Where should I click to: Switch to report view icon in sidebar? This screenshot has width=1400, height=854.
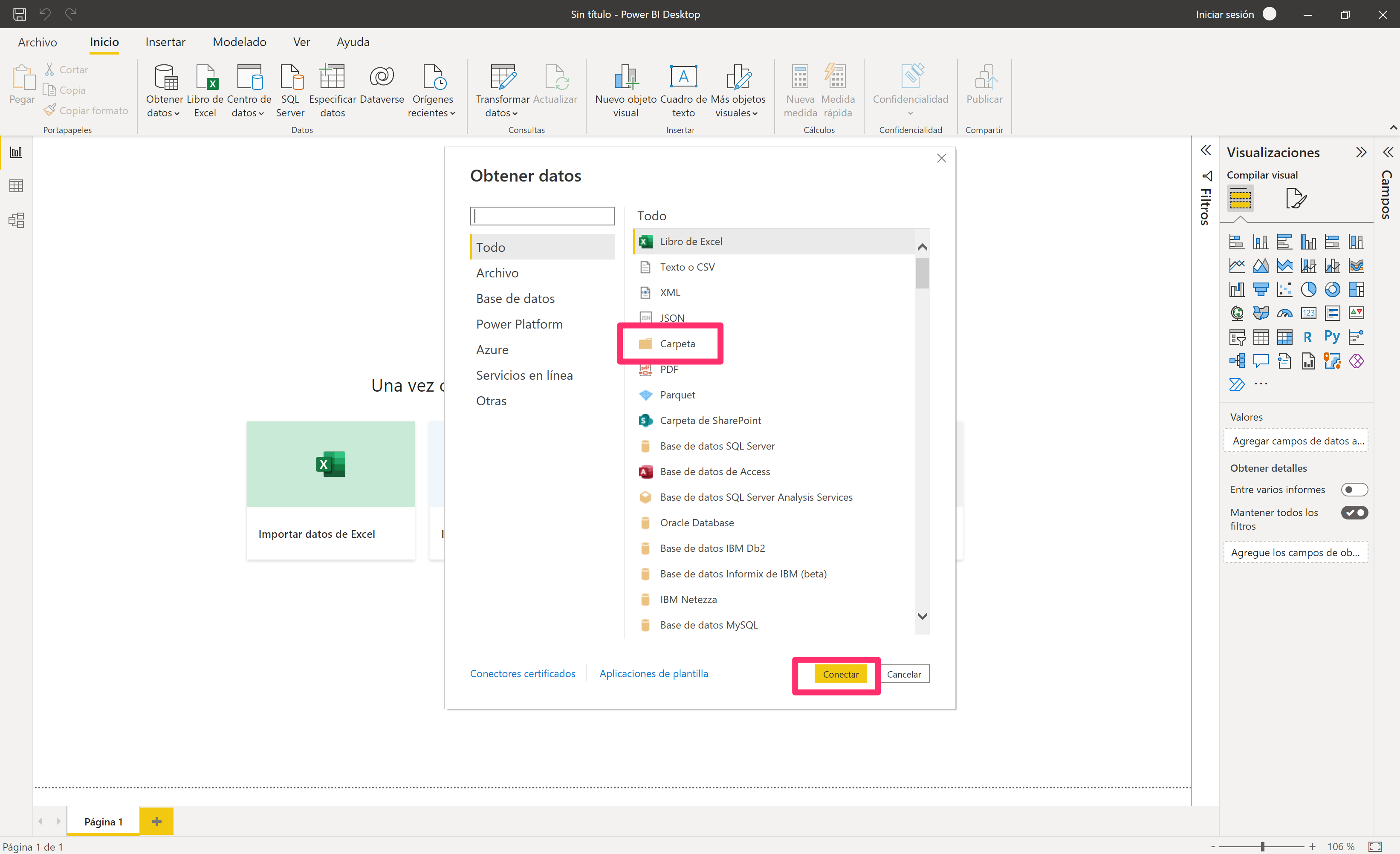pos(16,152)
